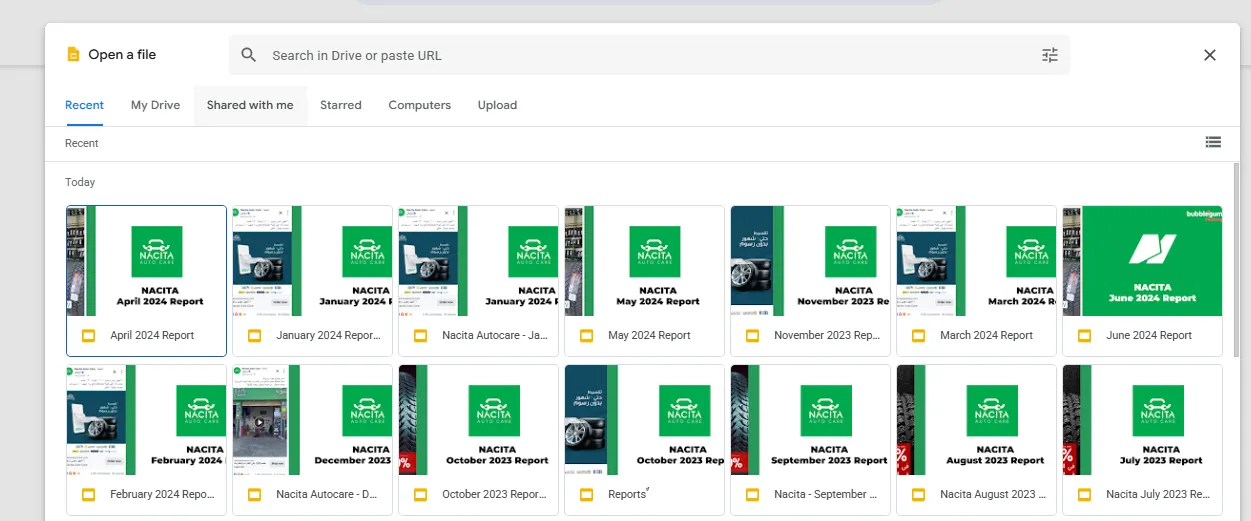This screenshot has width=1251, height=521.
Task: Click the May 2024 Report file name
Action: pos(649,335)
